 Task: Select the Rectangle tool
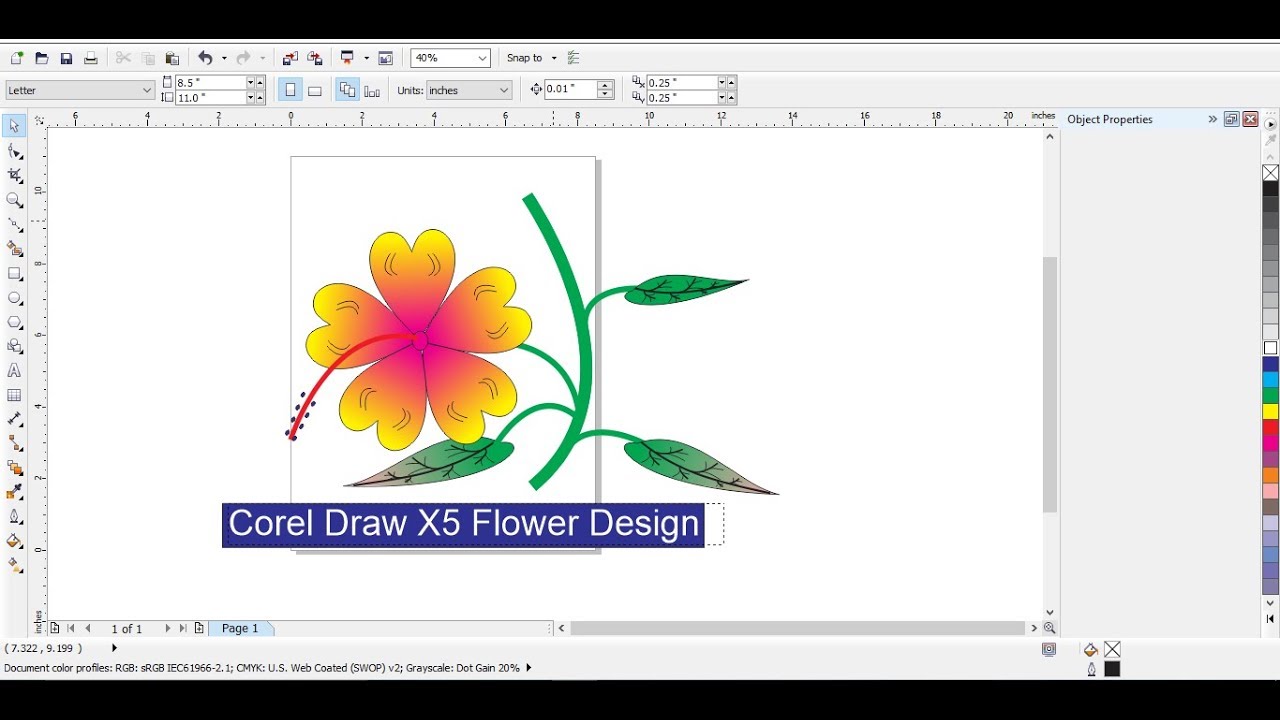[14, 273]
